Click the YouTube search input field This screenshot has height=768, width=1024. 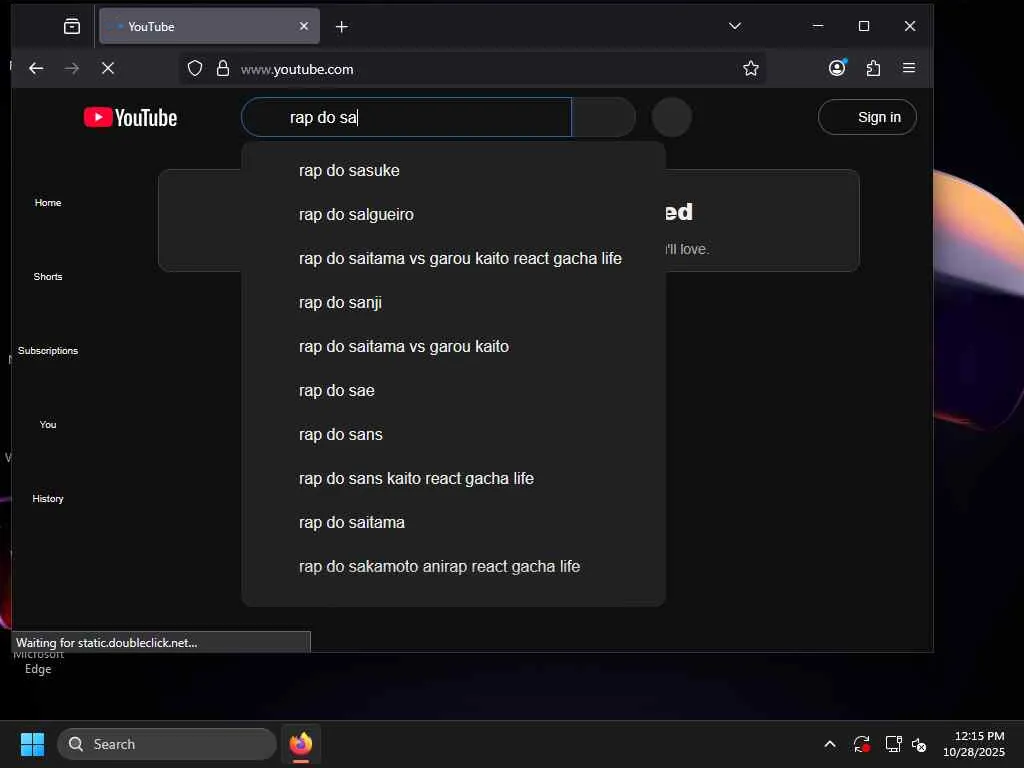point(406,118)
